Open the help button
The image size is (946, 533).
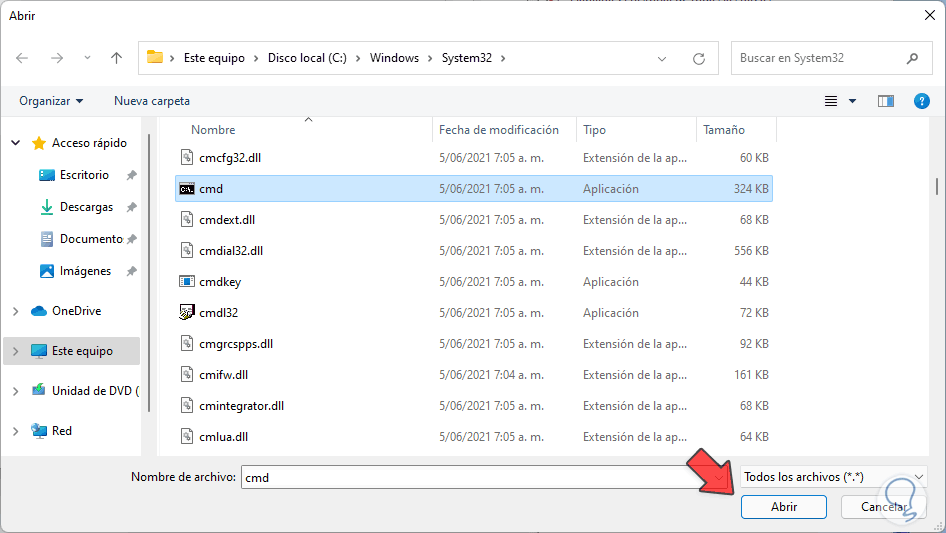tap(921, 101)
